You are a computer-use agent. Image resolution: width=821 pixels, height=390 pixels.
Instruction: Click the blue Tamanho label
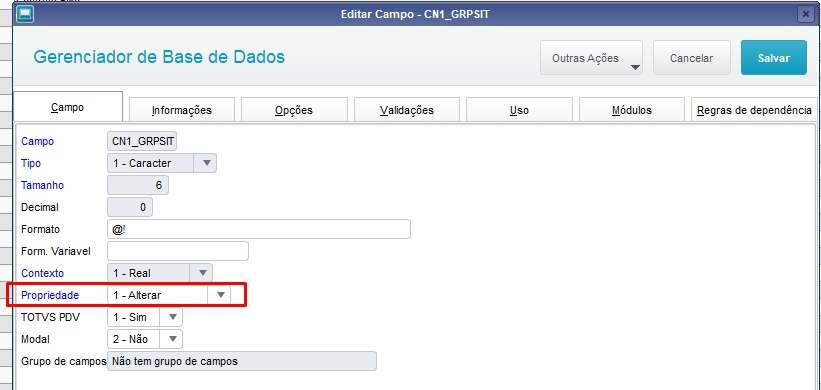click(42, 185)
